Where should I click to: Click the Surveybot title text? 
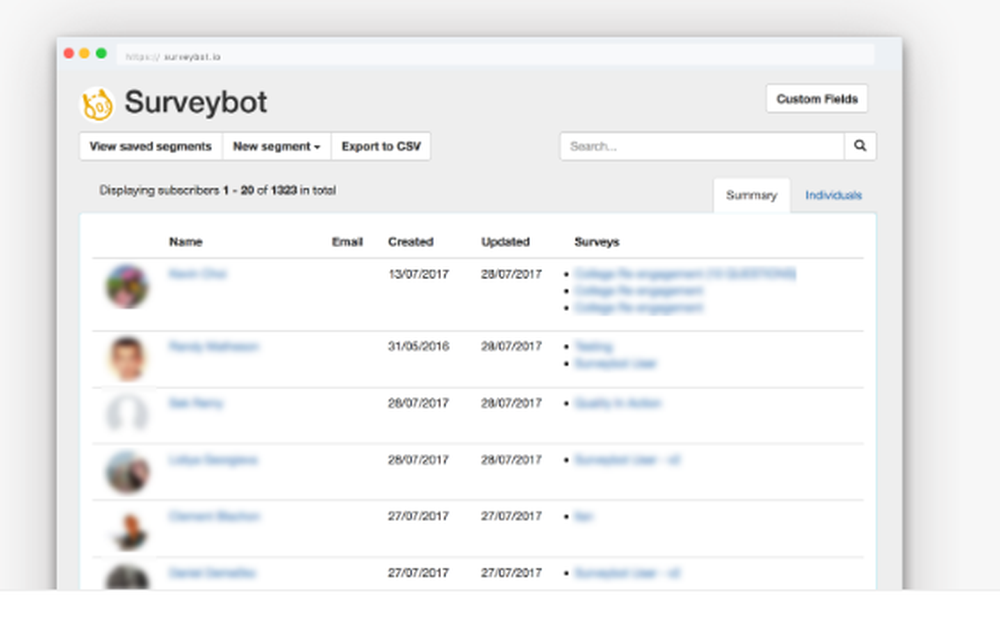coord(196,102)
